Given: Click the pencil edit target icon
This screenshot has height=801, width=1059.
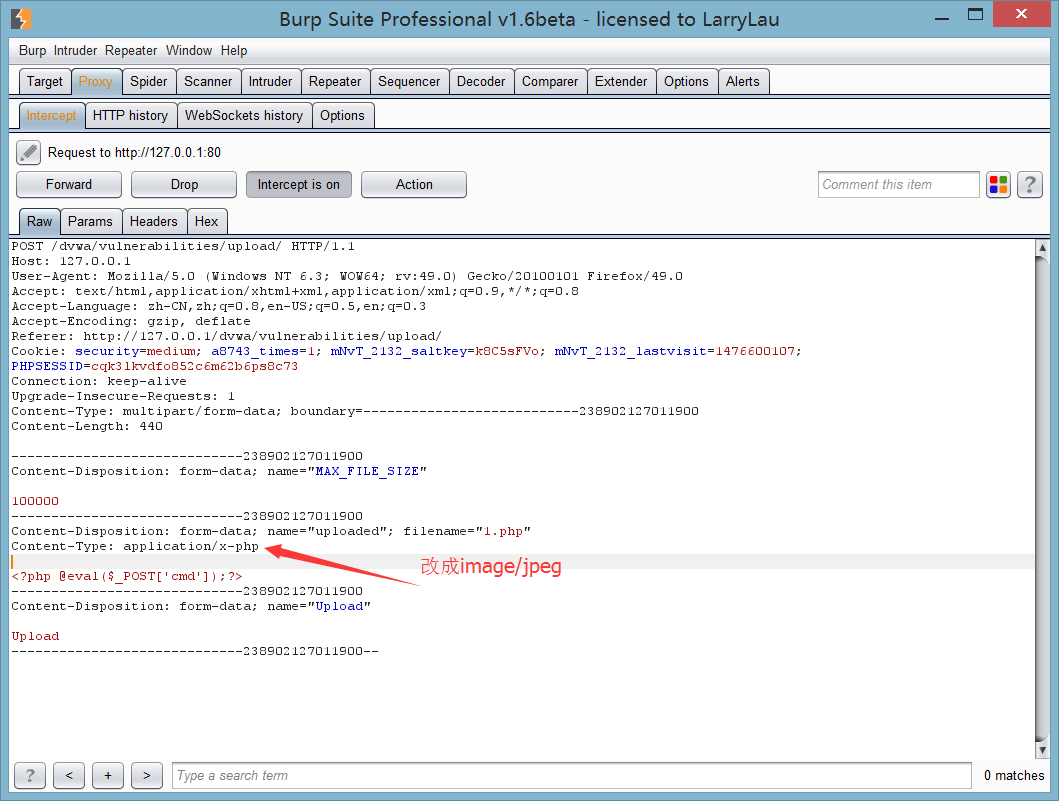Looking at the screenshot, I should (28, 153).
